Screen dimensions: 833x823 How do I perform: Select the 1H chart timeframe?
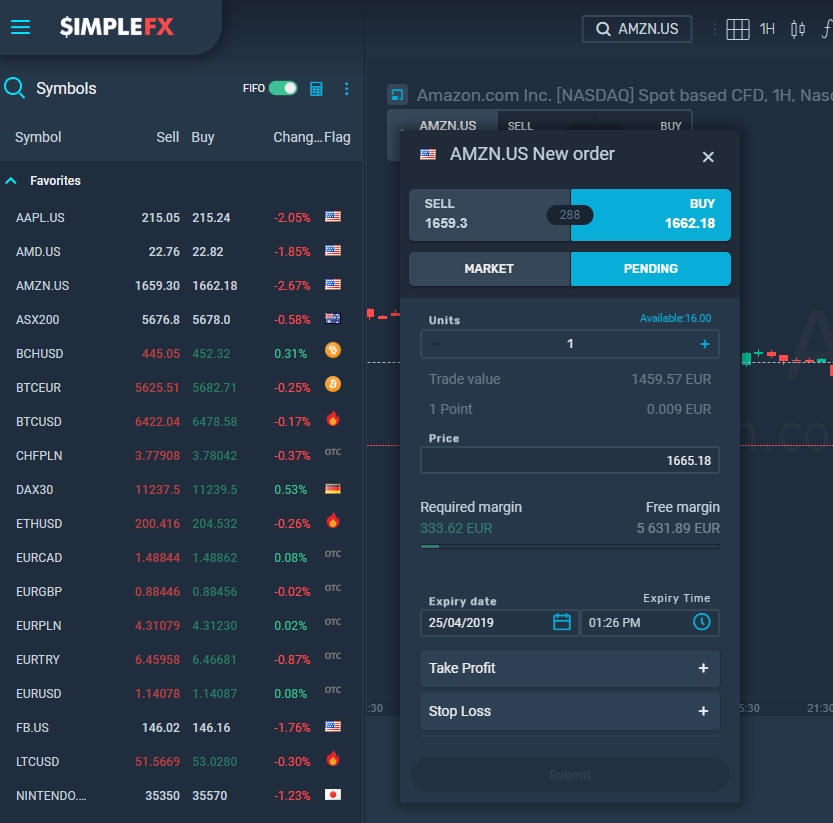coord(767,29)
